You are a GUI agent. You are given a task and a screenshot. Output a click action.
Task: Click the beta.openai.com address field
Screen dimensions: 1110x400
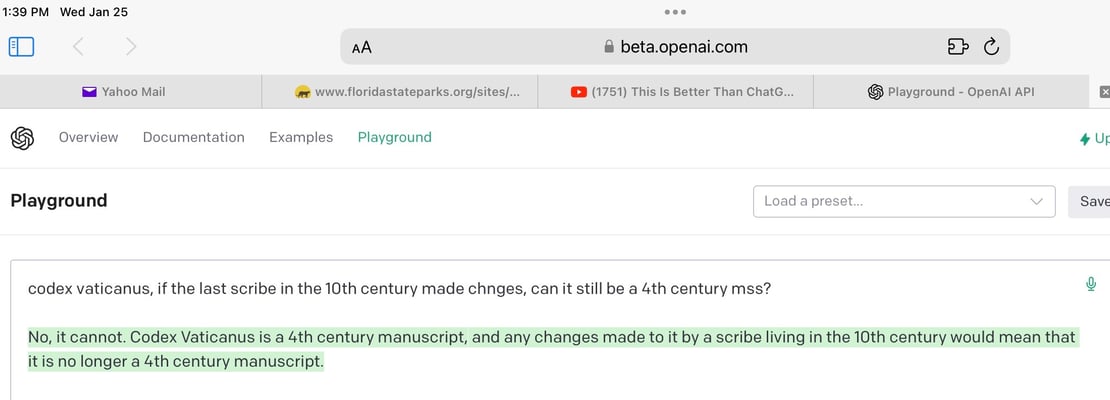pyautogui.click(x=675, y=46)
